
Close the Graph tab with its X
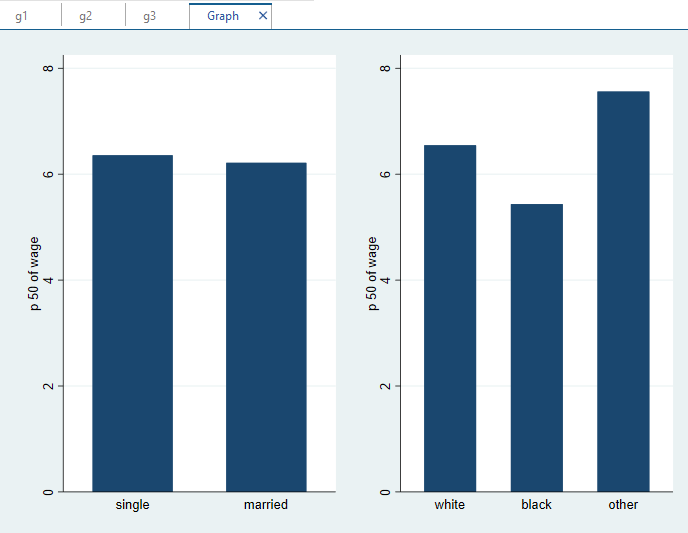(263, 16)
